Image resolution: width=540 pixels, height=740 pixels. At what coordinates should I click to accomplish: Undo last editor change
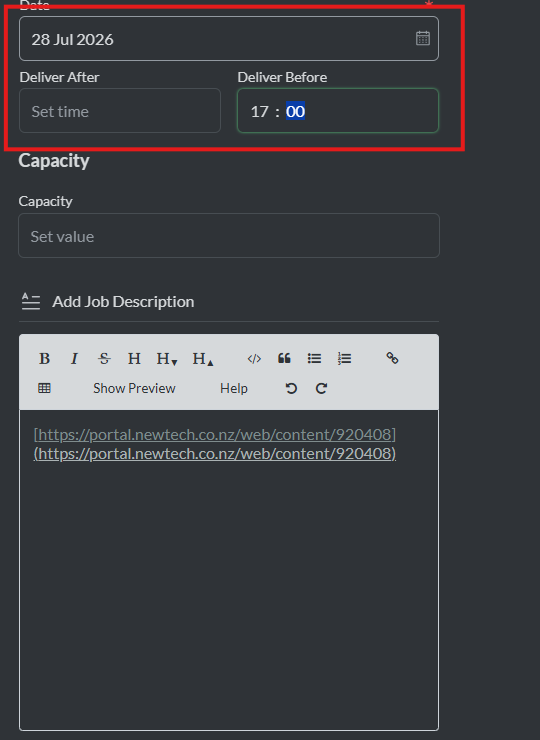point(291,388)
